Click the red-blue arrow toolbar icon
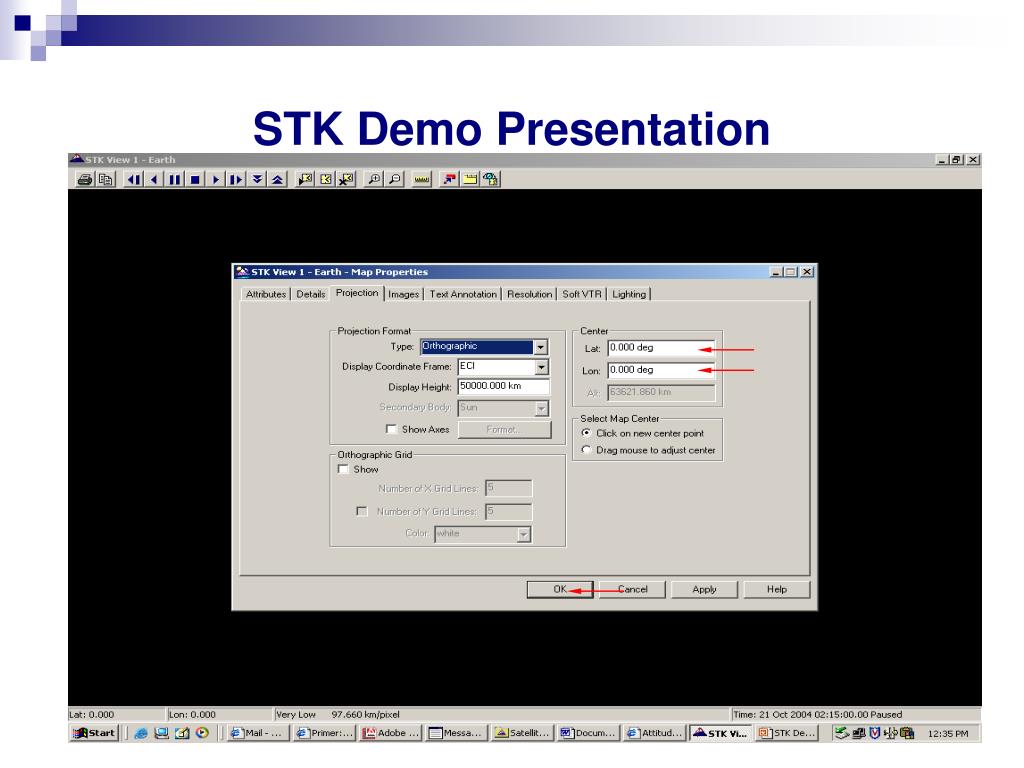Screen dimensions: 1024x768 pyautogui.click(x=449, y=179)
